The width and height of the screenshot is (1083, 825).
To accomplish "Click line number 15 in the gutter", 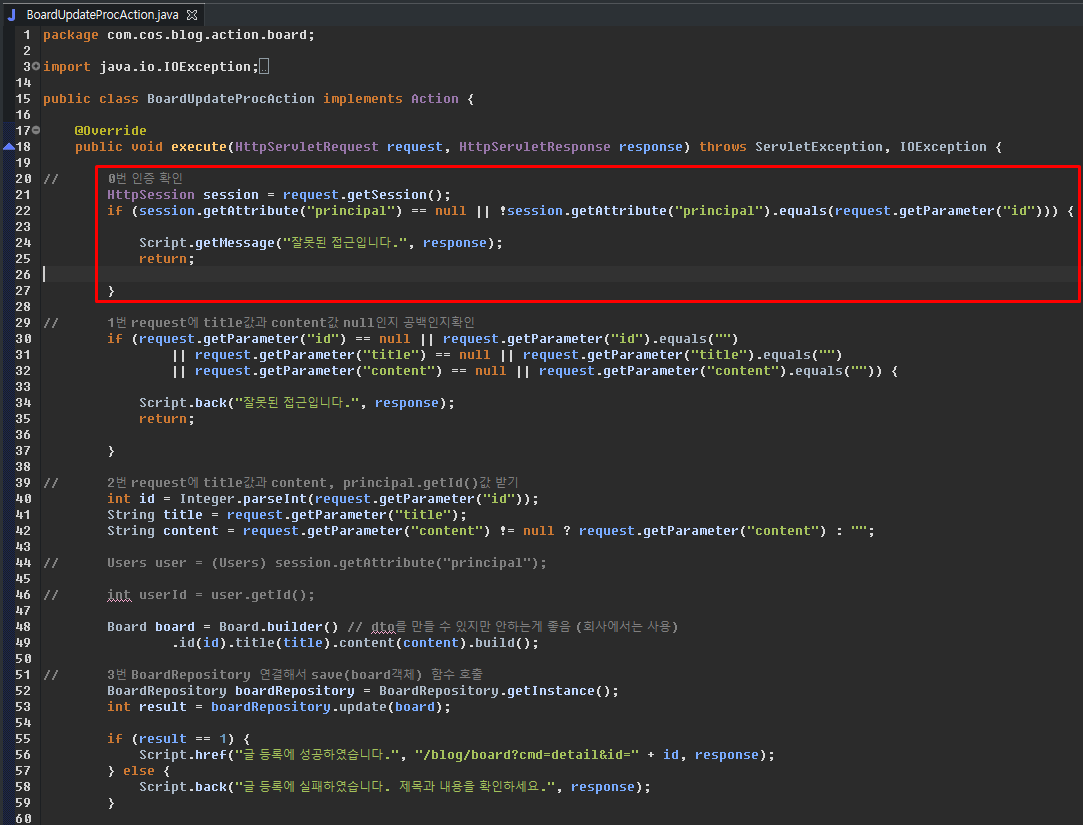I will [x=23, y=99].
